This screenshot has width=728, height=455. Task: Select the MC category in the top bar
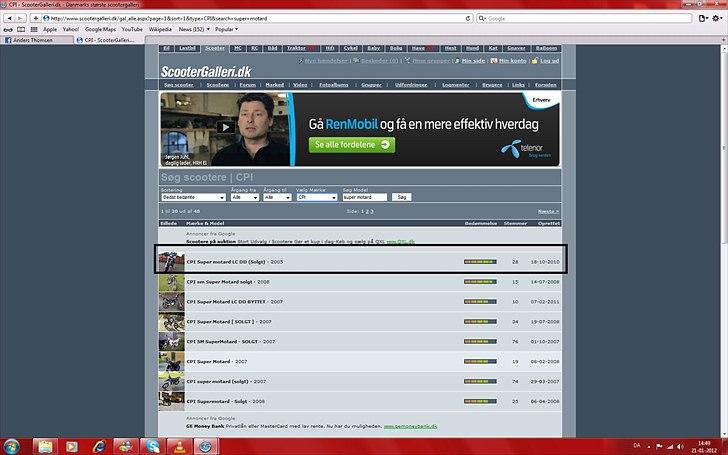click(x=238, y=47)
